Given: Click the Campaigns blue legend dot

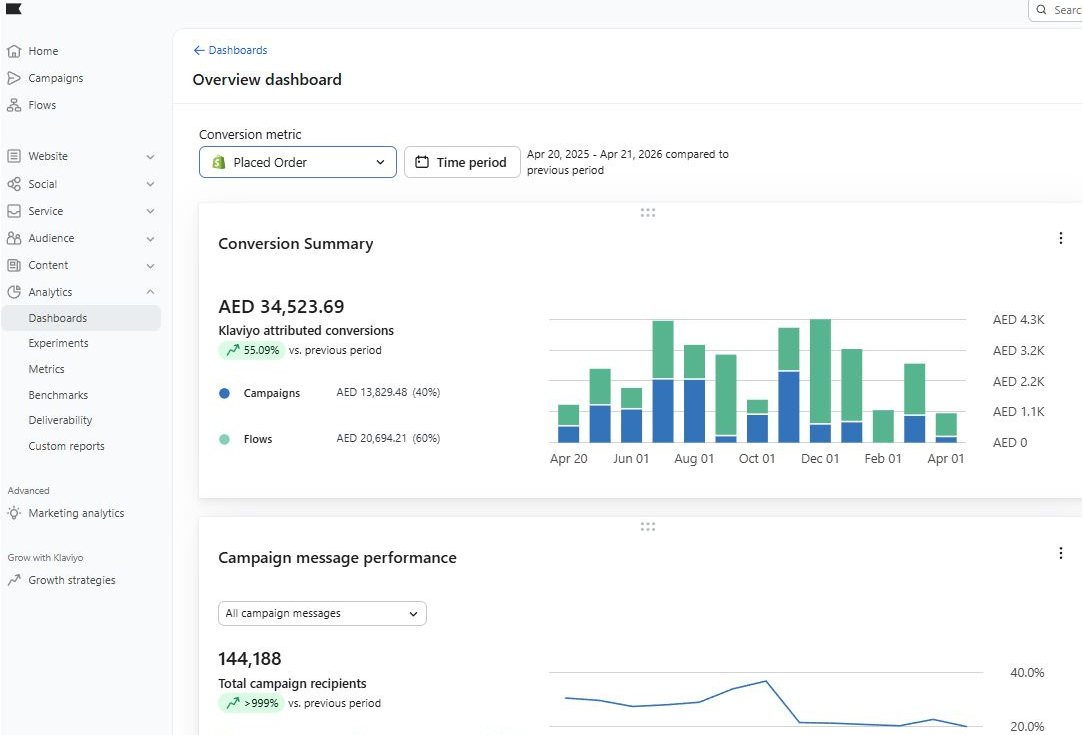Looking at the screenshot, I should [x=224, y=393].
